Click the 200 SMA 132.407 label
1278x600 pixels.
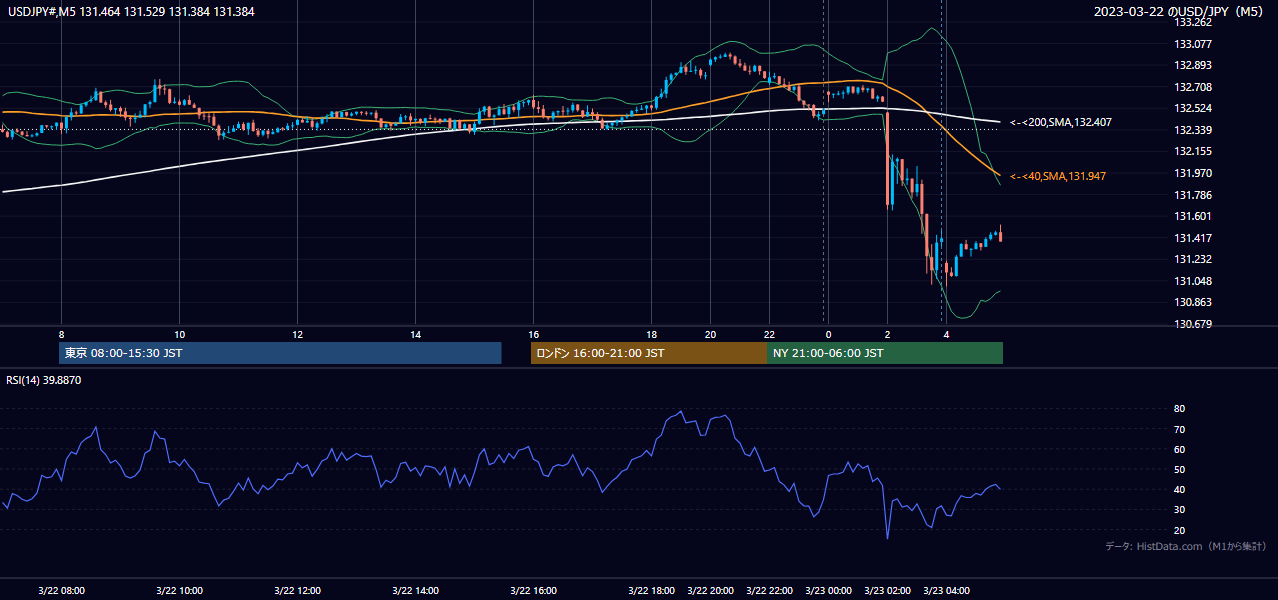click(x=1060, y=122)
